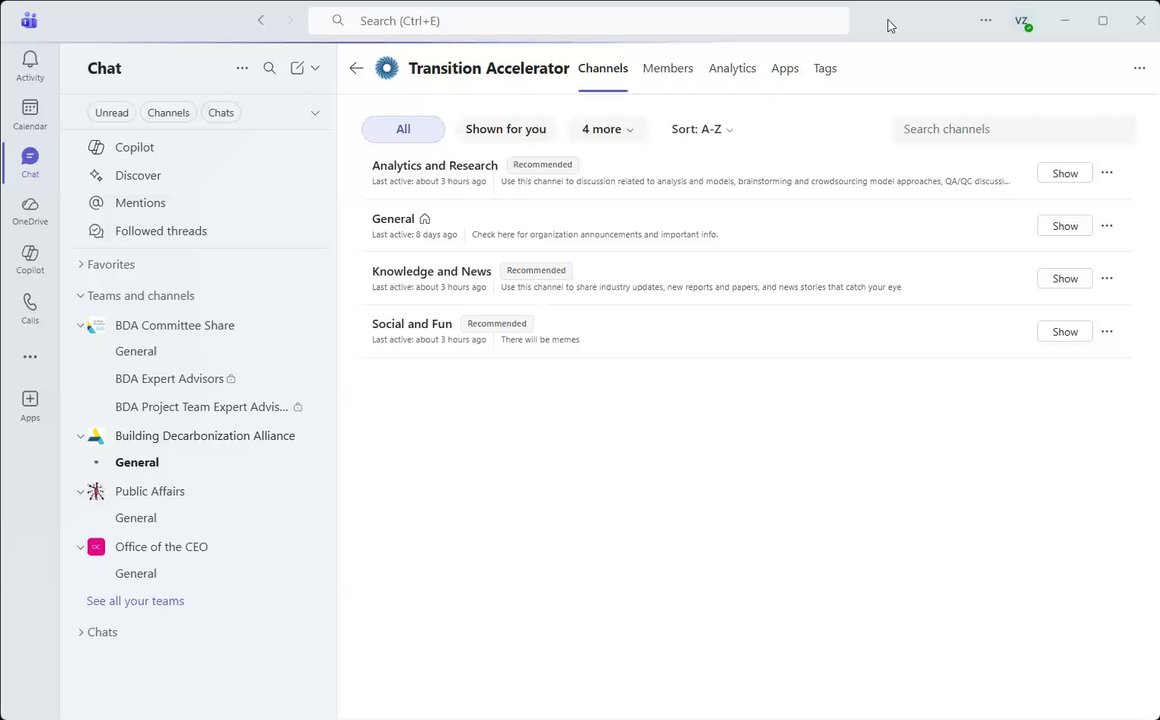Collapse the Public Affairs team
Viewport: 1160px width, 720px height.
(x=81, y=491)
